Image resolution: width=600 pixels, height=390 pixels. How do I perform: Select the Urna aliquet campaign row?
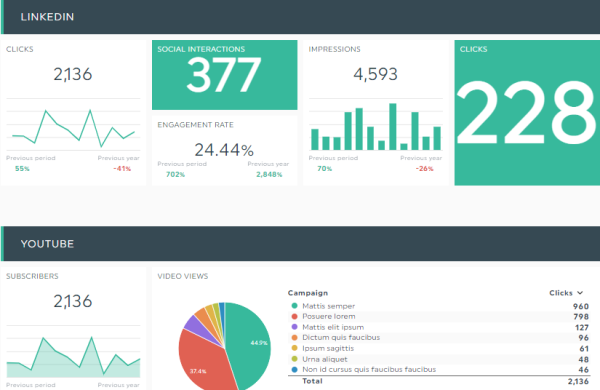(439, 359)
